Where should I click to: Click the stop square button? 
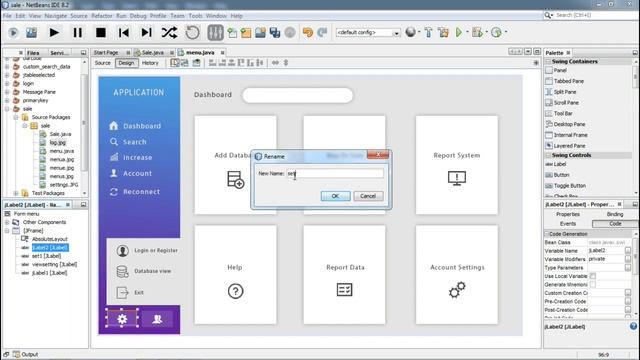click(x=101, y=33)
